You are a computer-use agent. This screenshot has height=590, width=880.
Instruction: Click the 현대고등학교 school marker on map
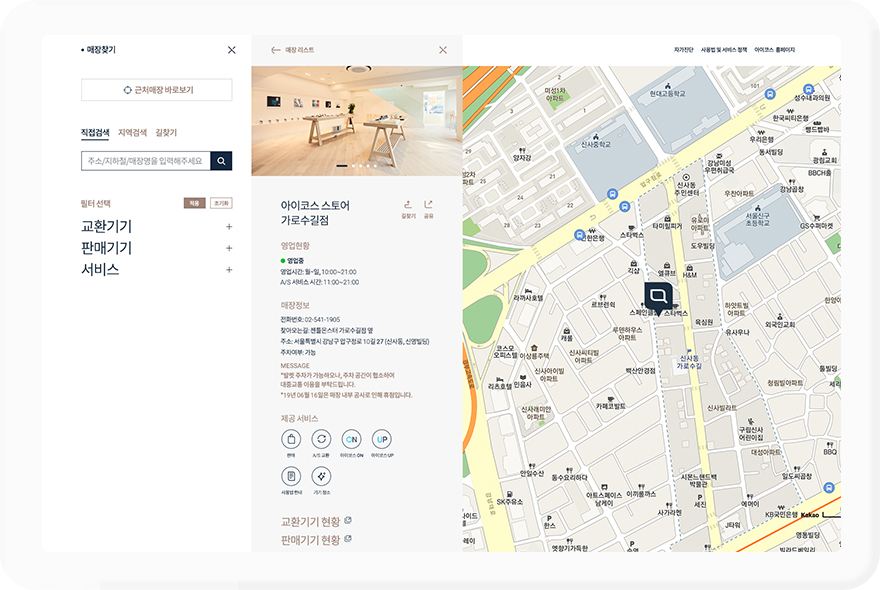pos(668,90)
